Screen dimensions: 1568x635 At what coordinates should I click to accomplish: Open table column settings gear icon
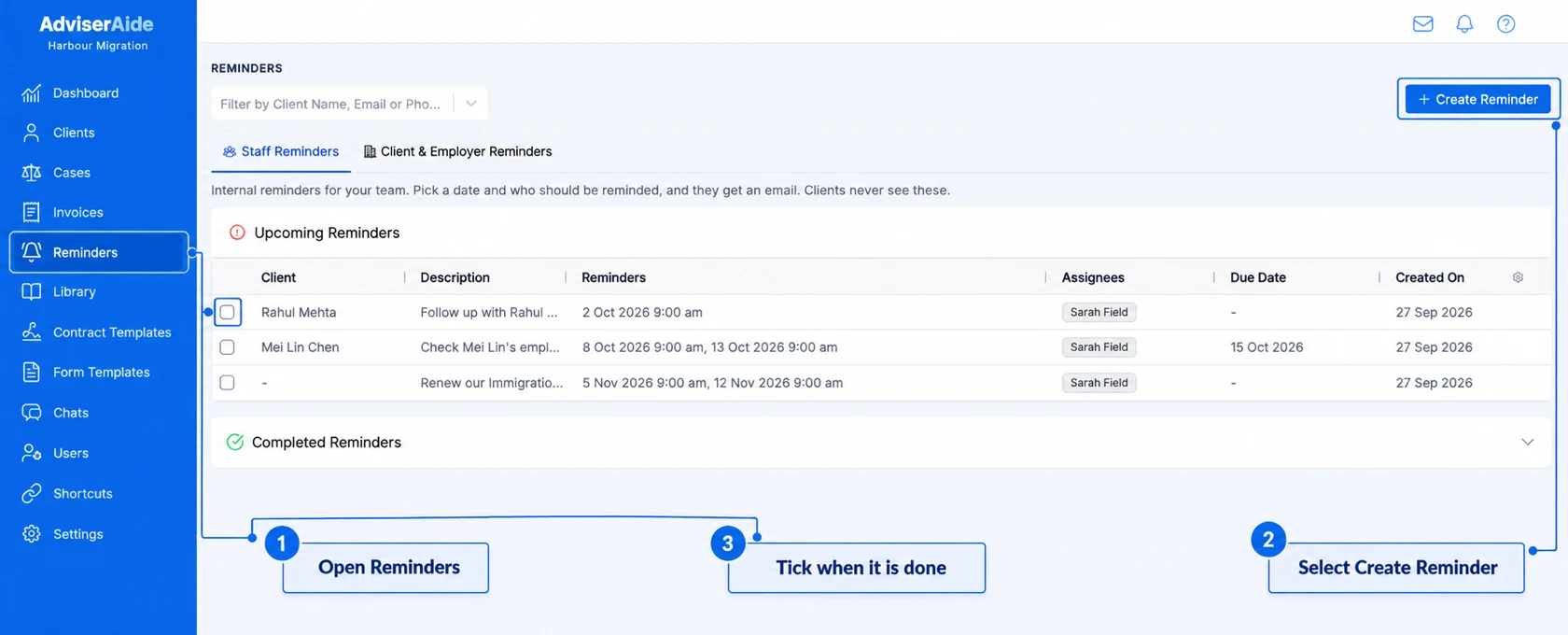[x=1518, y=277]
